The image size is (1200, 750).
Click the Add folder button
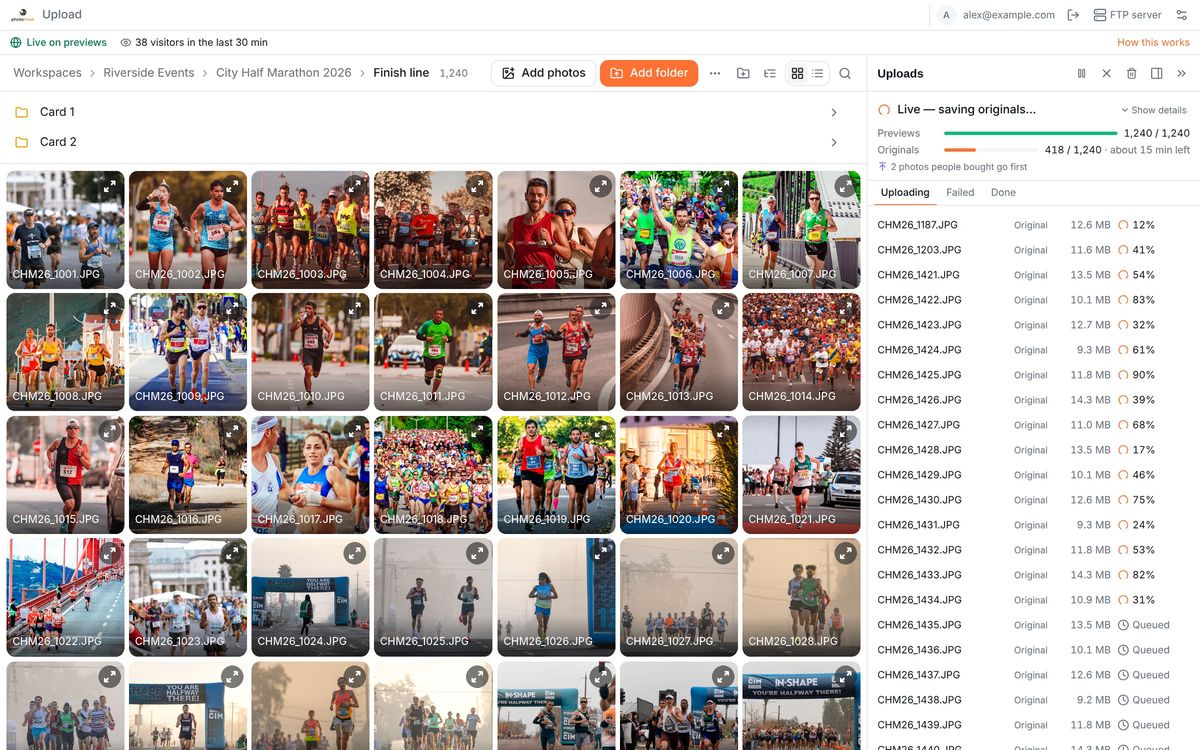click(649, 73)
